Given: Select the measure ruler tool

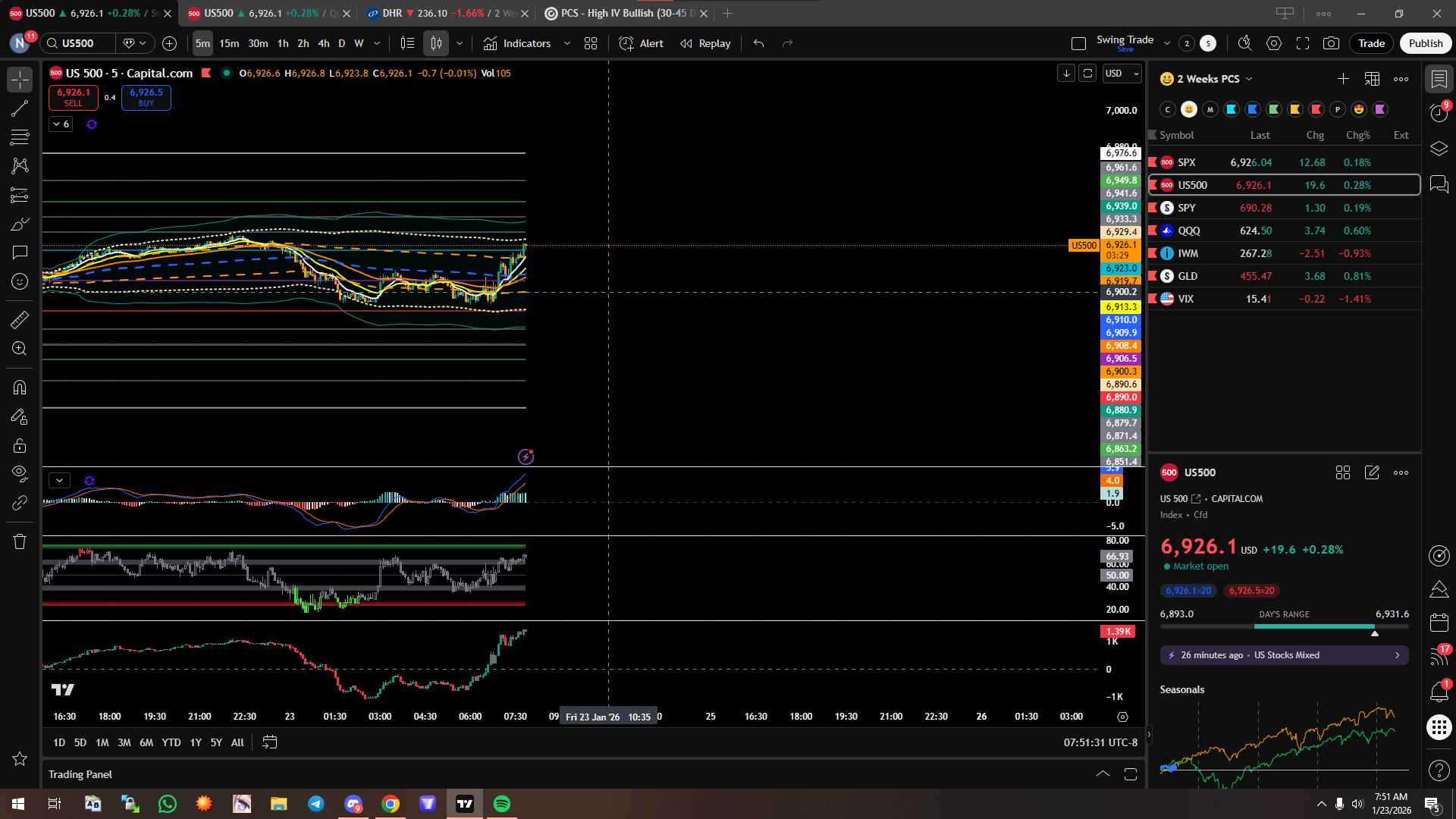Looking at the screenshot, I should (x=20, y=320).
